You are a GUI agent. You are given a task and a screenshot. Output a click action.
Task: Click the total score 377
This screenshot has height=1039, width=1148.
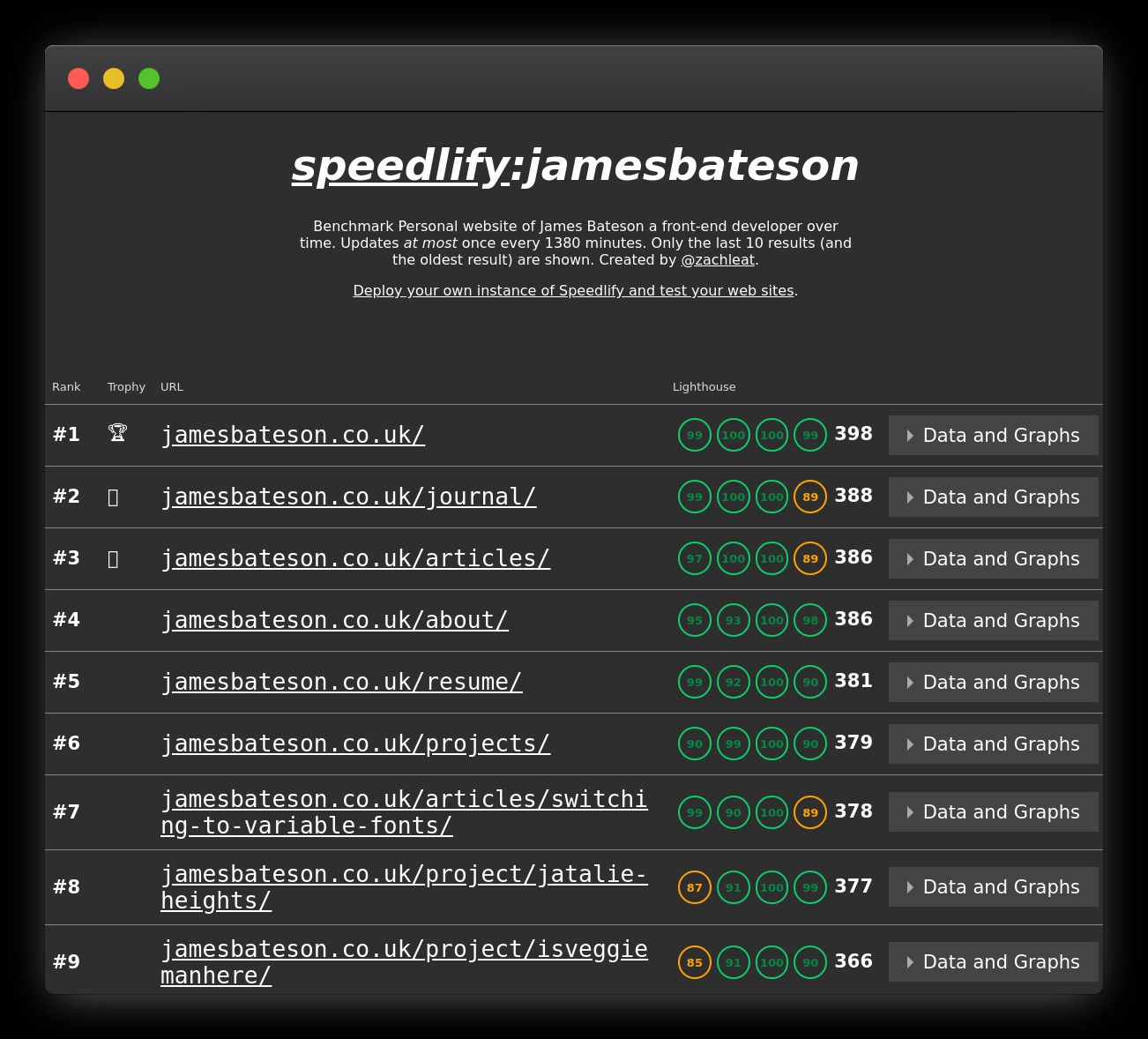pyautogui.click(x=854, y=886)
